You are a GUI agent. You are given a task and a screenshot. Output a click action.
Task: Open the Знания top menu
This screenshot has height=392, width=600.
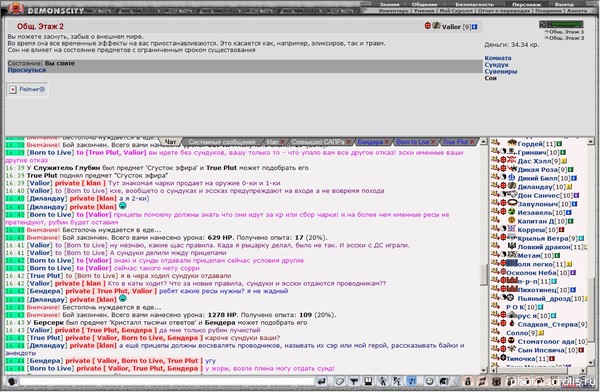click(x=389, y=4)
